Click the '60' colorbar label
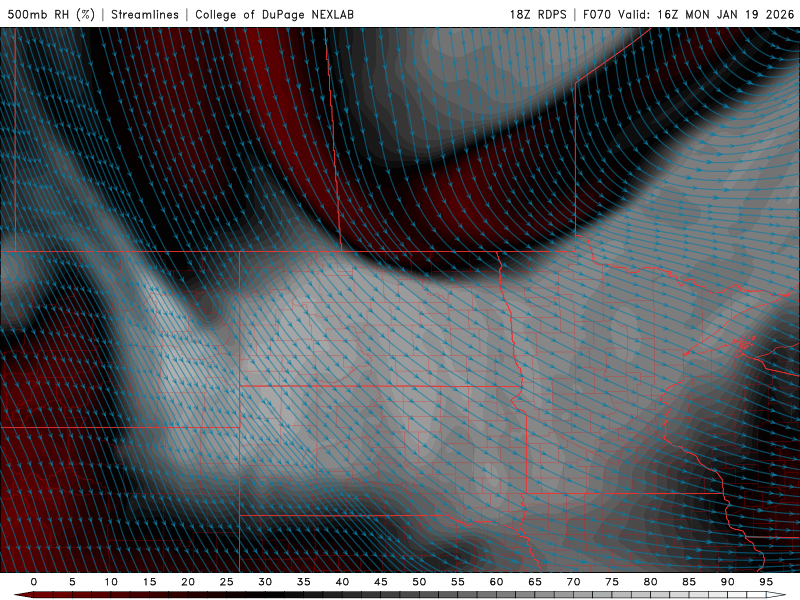This screenshot has width=800, height=600. click(496, 582)
